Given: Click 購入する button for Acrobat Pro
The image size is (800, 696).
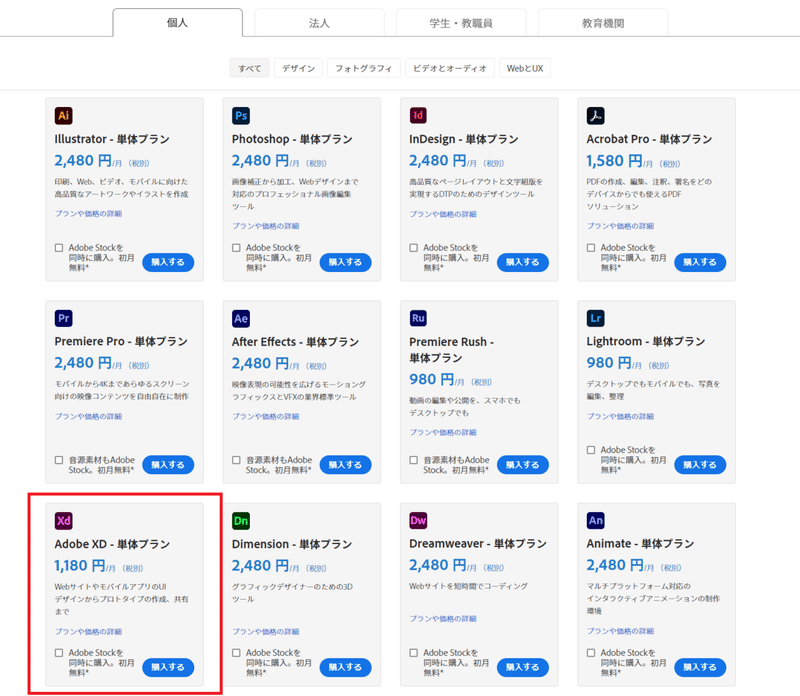Looking at the screenshot, I should coord(700,262).
